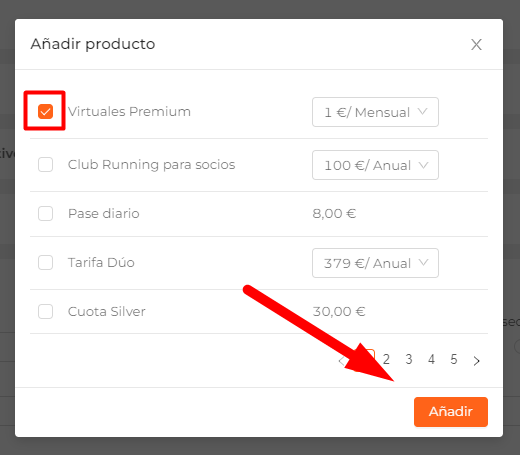This screenshot has width=520, height=455.
Task: Go to the next page arrow
Action: pyautogui.click(x=477, y=360)
